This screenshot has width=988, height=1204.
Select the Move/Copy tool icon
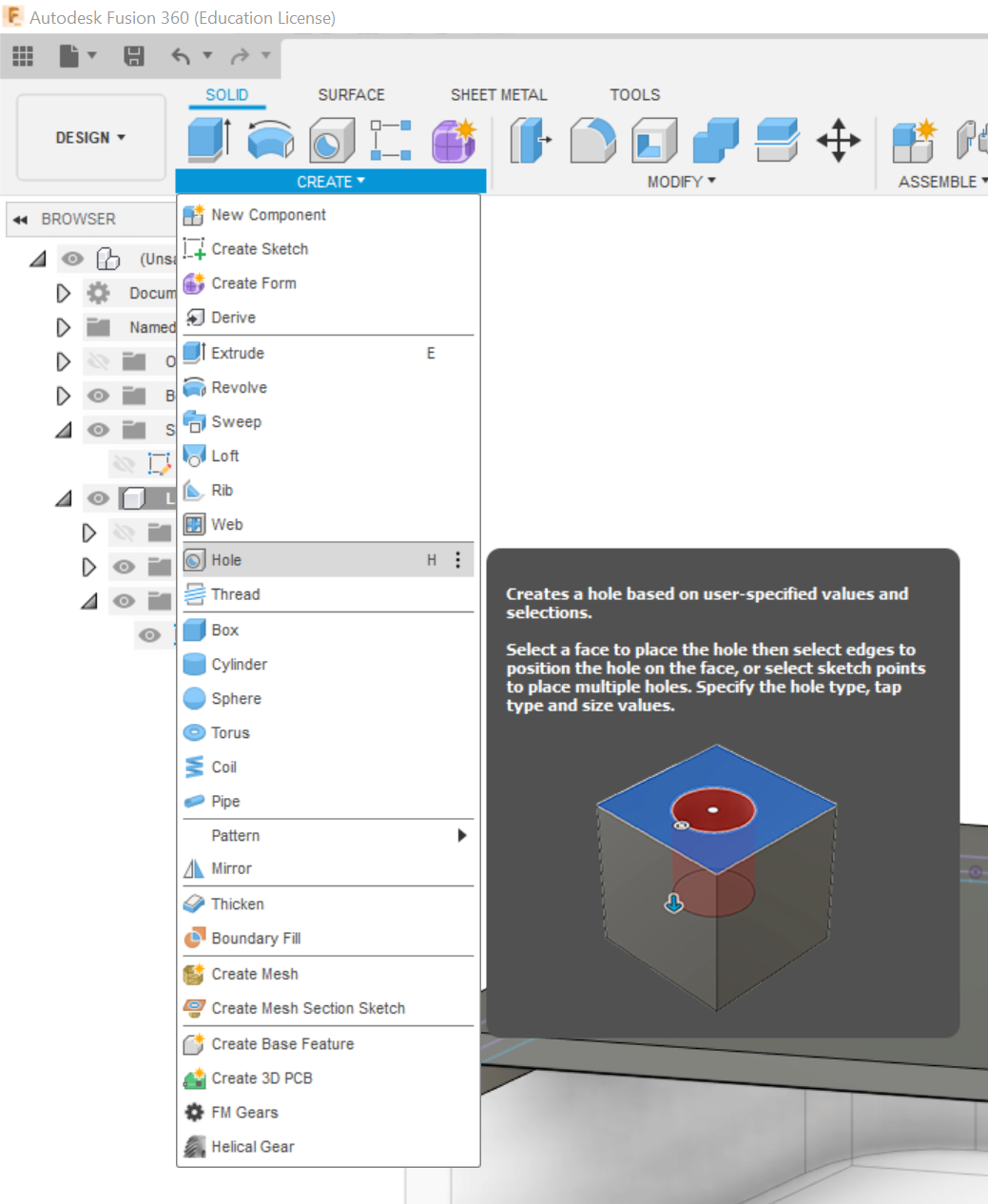pos(839,140)
